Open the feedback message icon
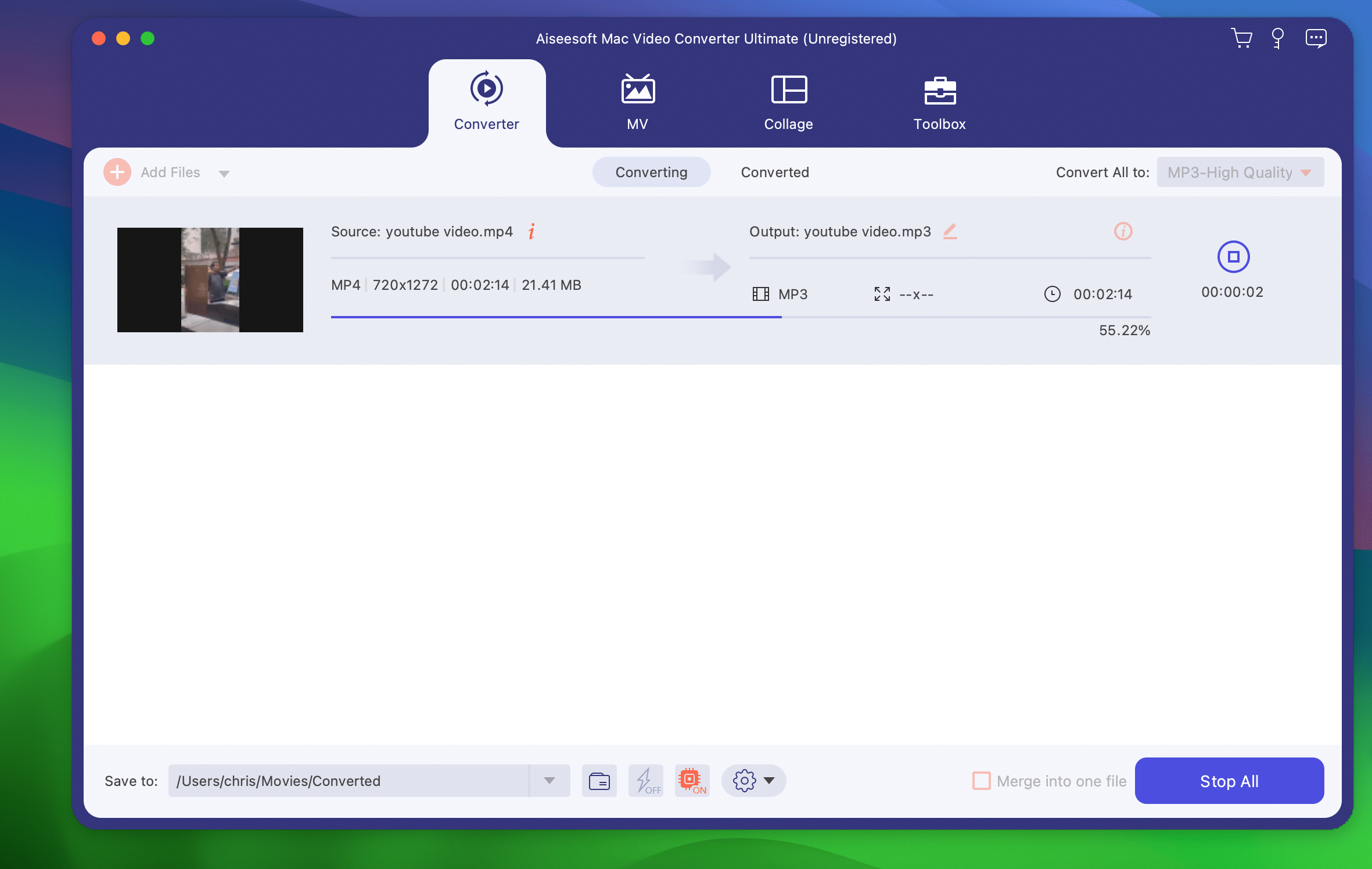 tap(1316, 38)
